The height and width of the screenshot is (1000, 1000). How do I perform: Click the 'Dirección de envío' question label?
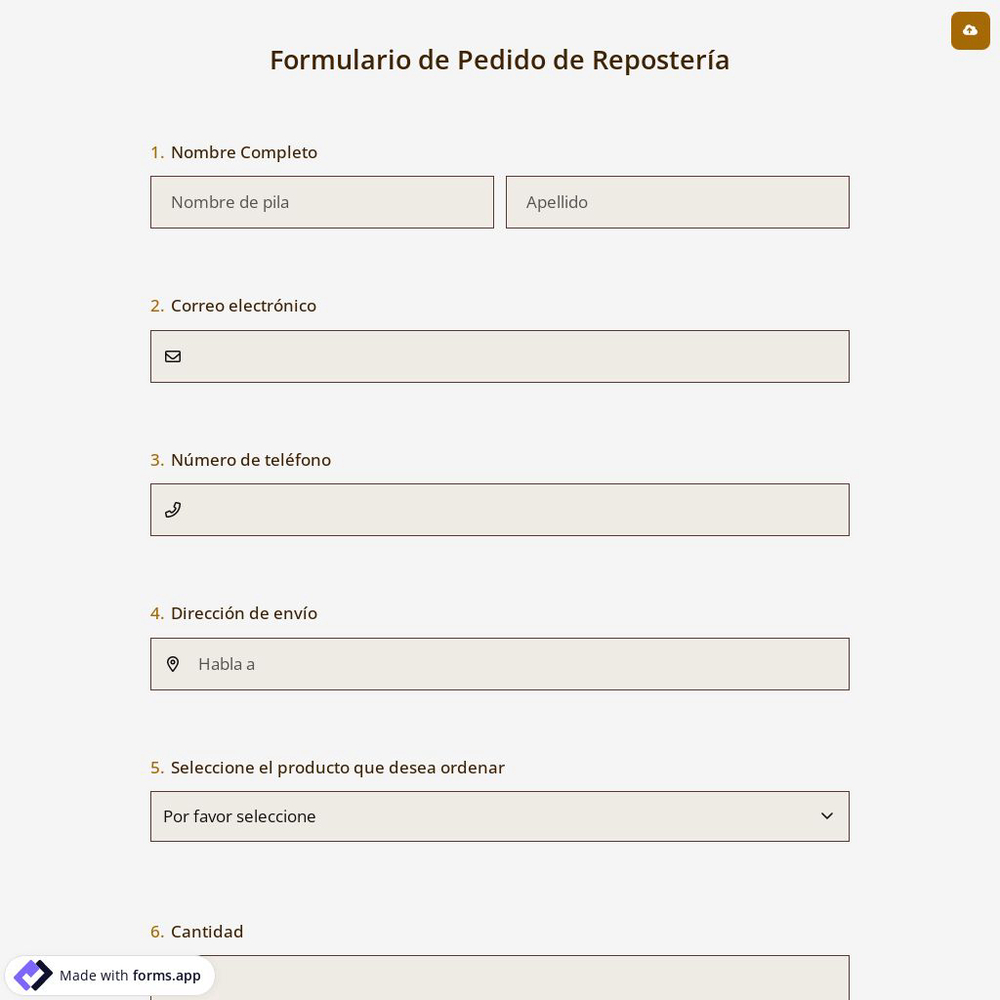pyautogui.click(x=244, y=613)
